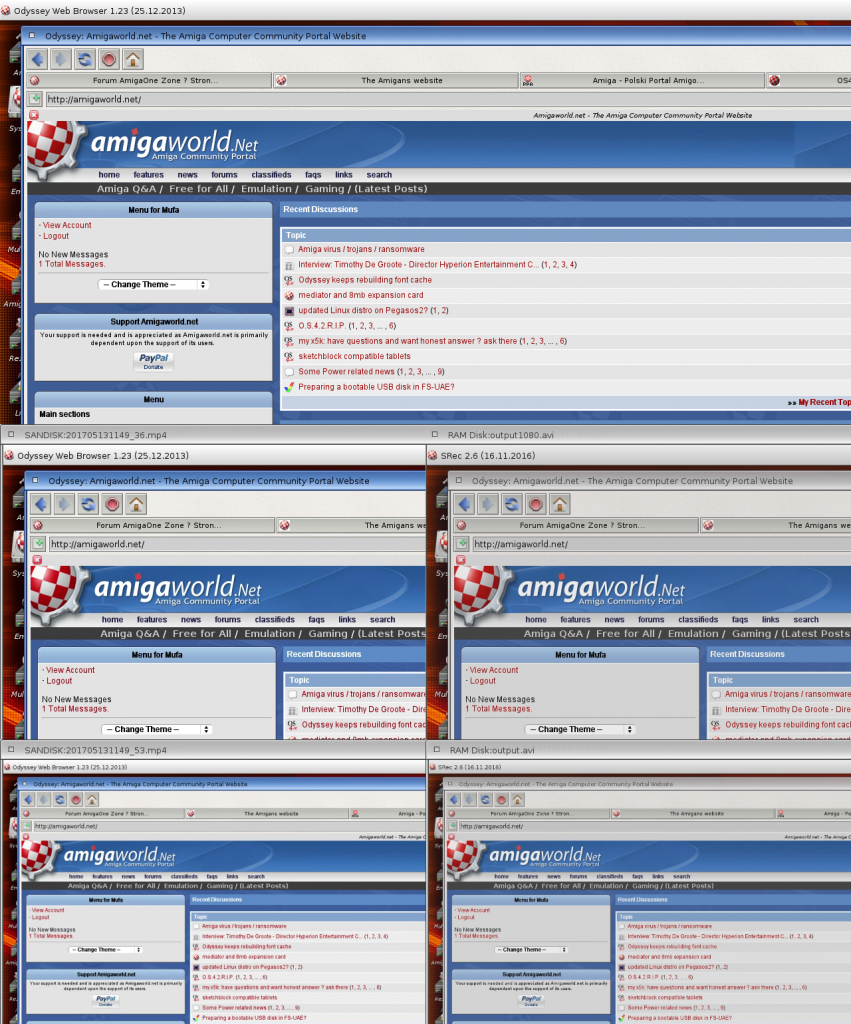851x1024 pixels.
Task: Switch to 'Amiga - Polski Portal Amigo...' tab
Action: [642, 80]
